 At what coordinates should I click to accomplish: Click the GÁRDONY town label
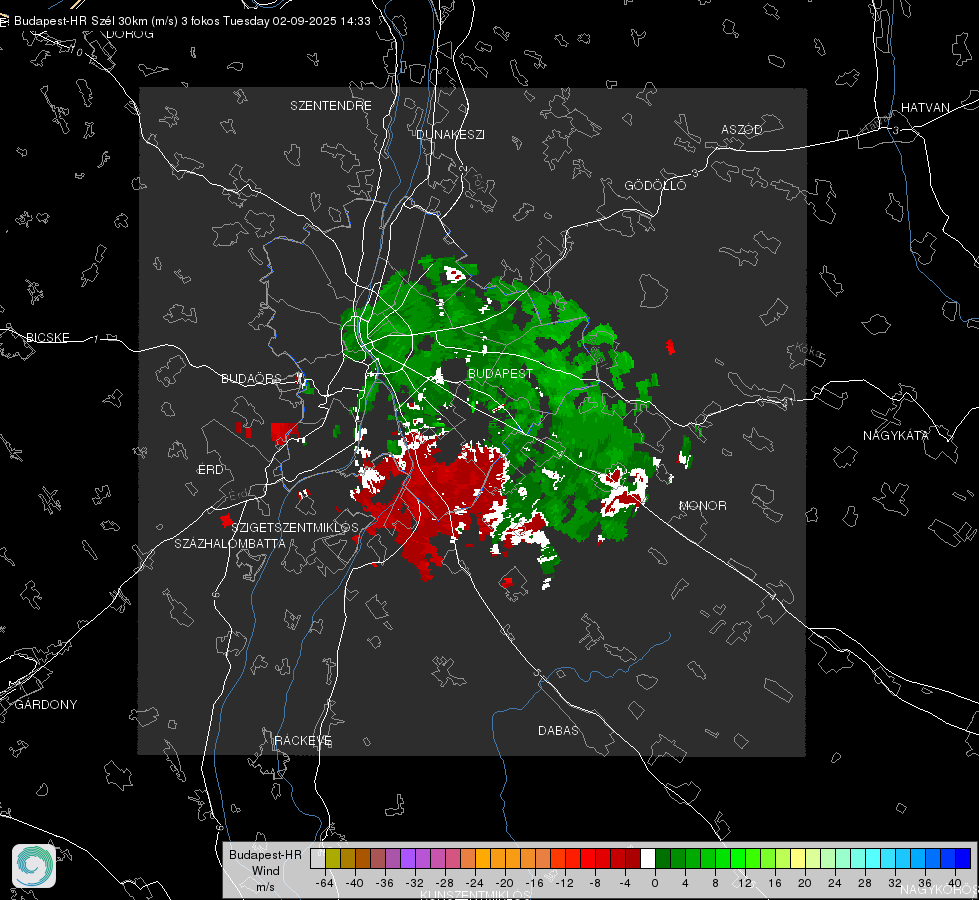pyautogui.click(x=46, y=705)
